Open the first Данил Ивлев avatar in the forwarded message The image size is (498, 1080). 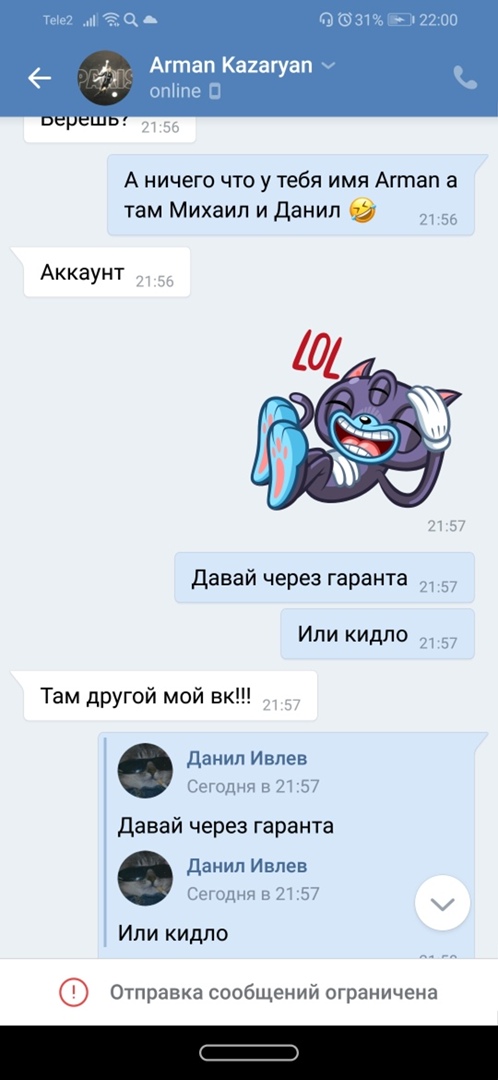click(145, 771)
